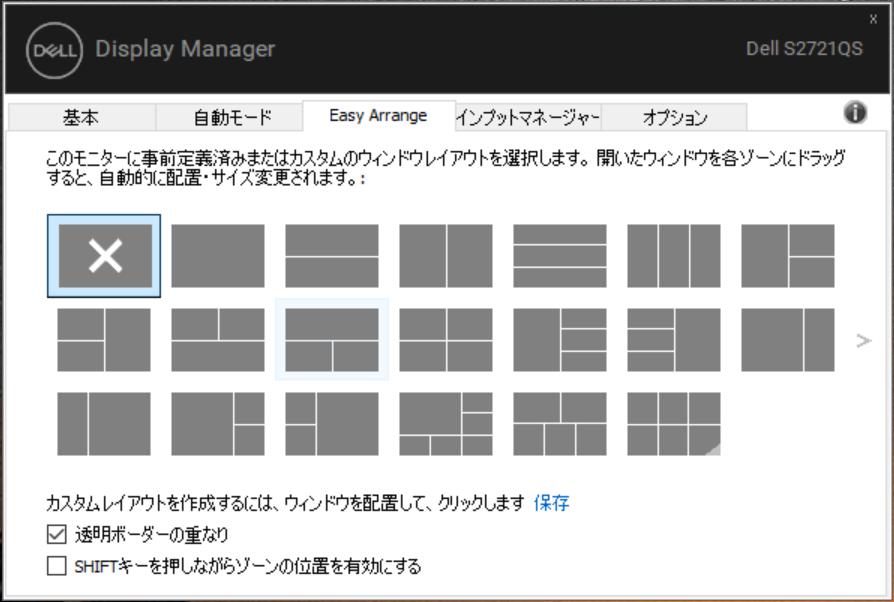Select left column with two right zones

click(788, 256)
